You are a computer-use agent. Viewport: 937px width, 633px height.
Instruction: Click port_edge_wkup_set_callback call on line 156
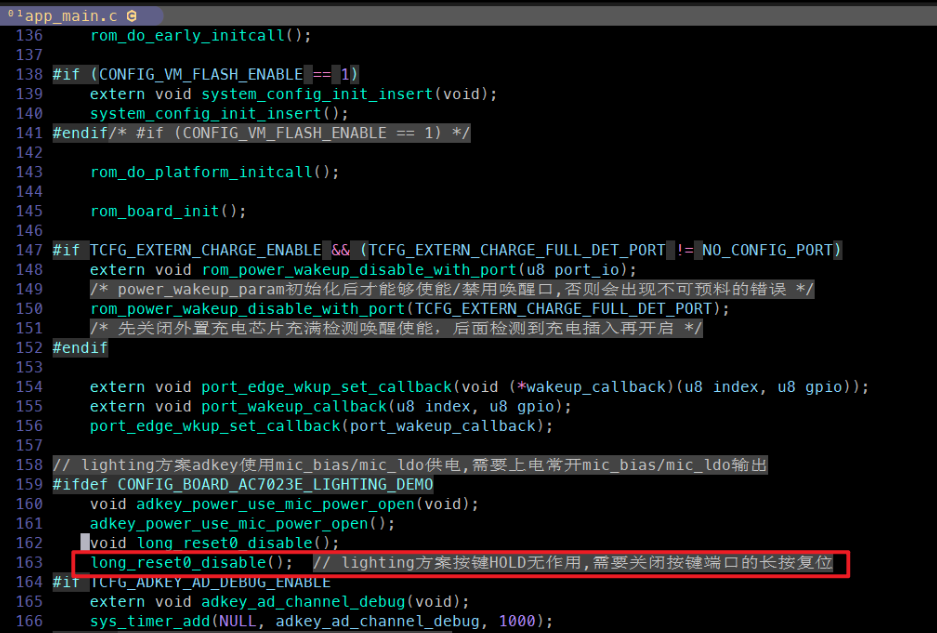pos(321,426)
